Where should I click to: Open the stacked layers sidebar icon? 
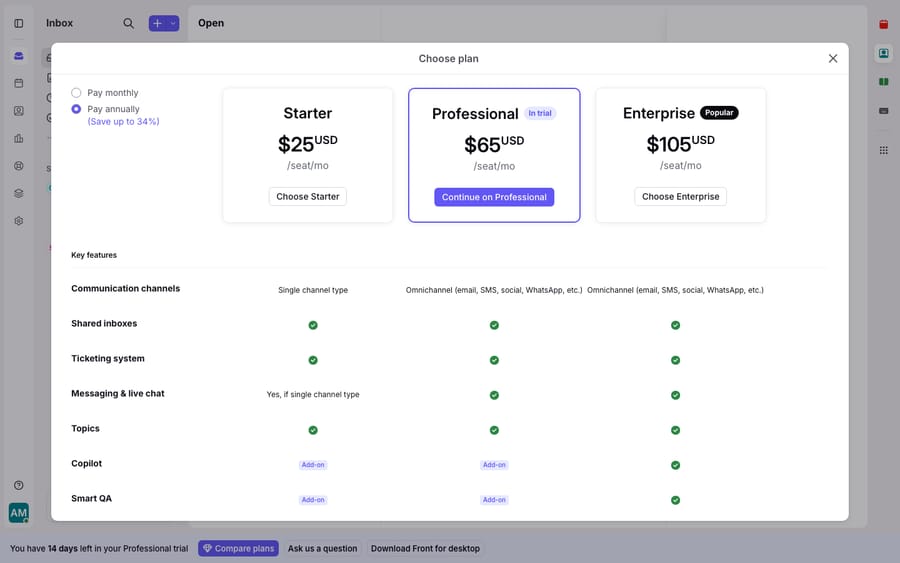18,193
